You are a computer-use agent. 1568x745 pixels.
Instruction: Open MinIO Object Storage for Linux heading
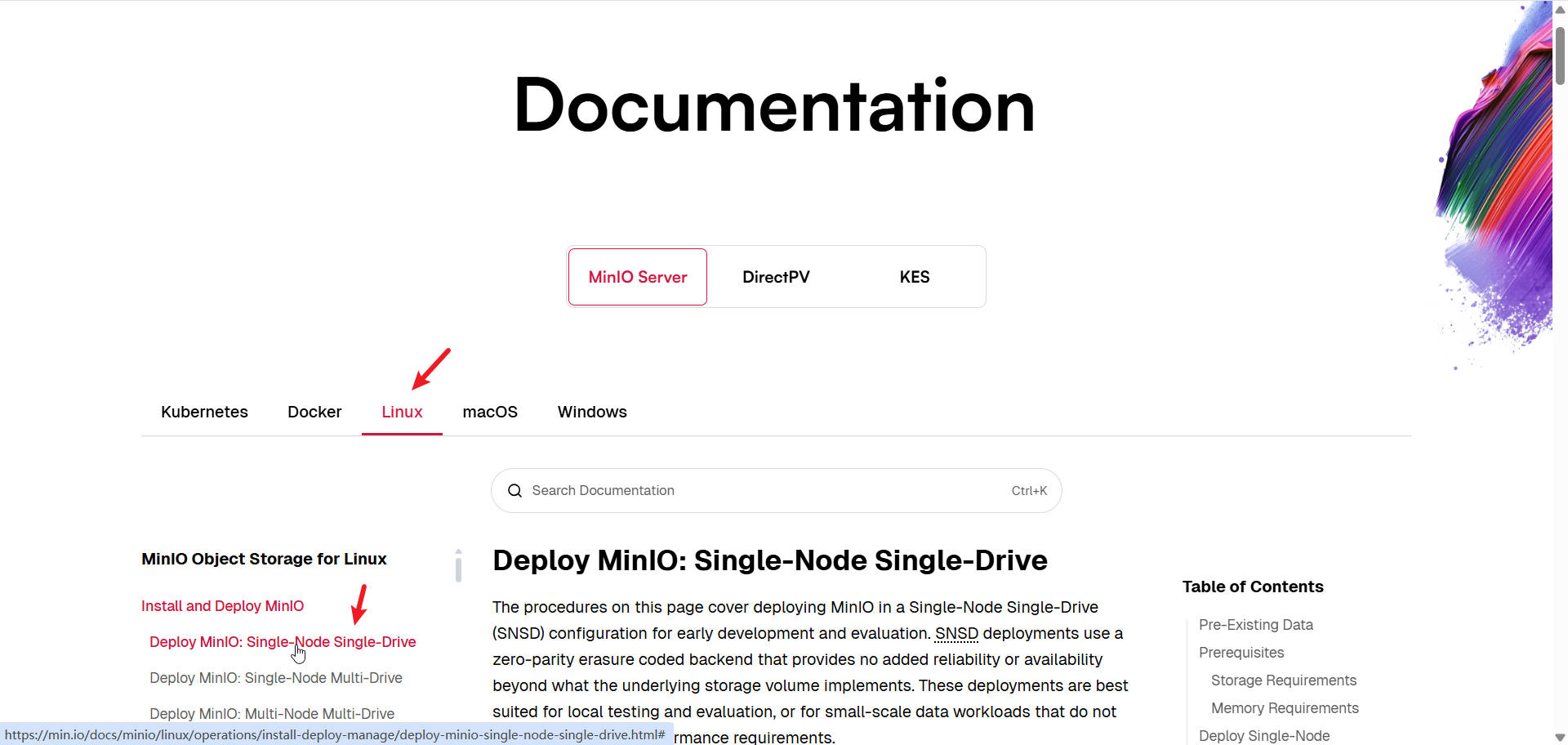[x=264, y=559]
